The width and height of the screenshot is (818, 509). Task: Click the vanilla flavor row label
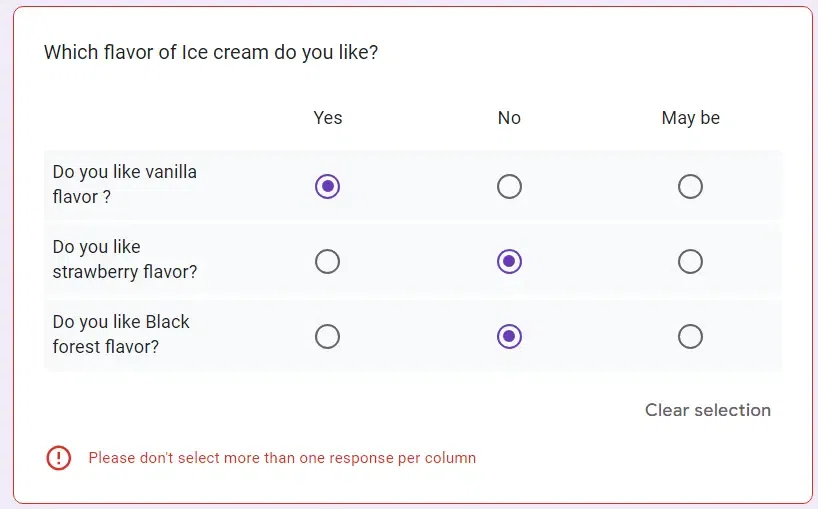tap(124, 184)
